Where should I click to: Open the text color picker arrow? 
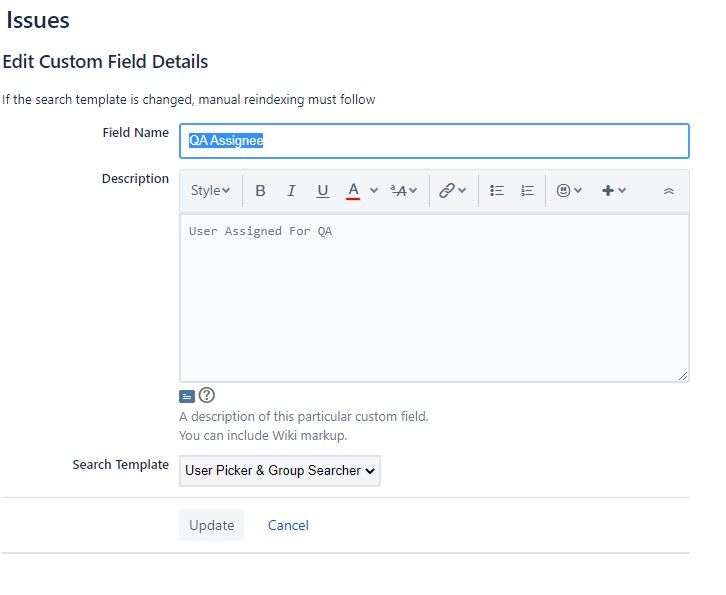tap(374, 190)
